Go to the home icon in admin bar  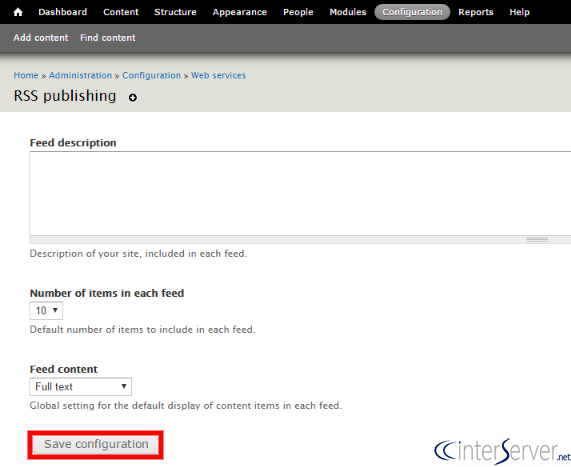click(x=18, y=12)
